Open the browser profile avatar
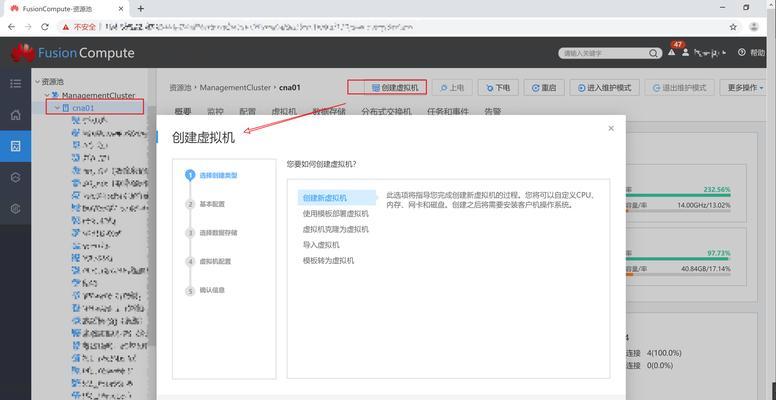The image size is (776, 400). [x=754, y=27]
